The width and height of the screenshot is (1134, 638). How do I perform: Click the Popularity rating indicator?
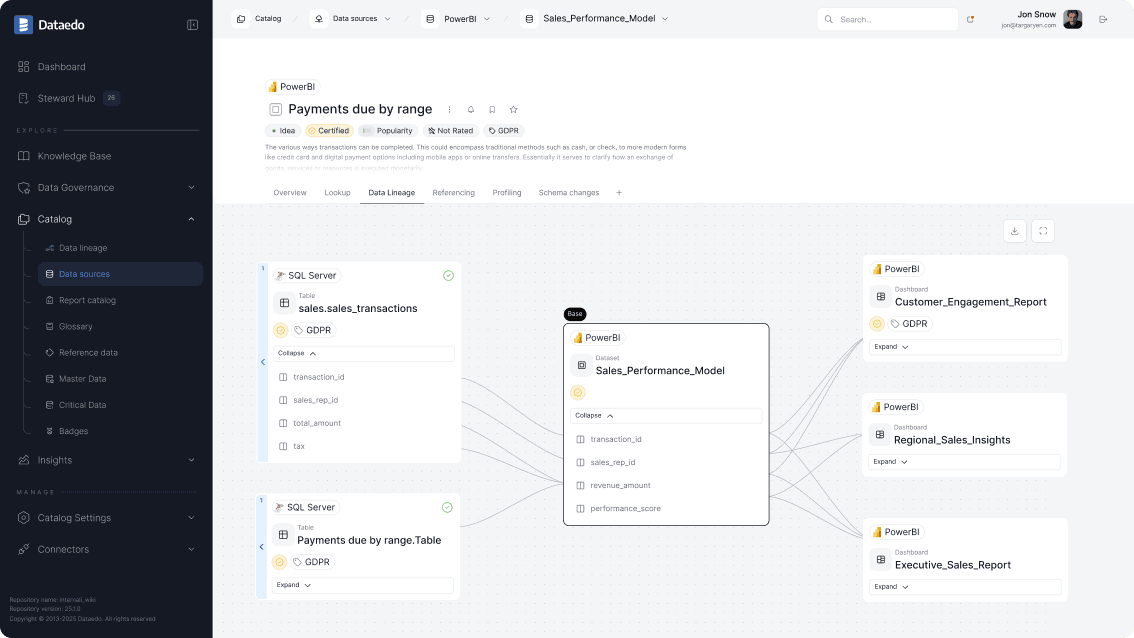click(387, 130)
